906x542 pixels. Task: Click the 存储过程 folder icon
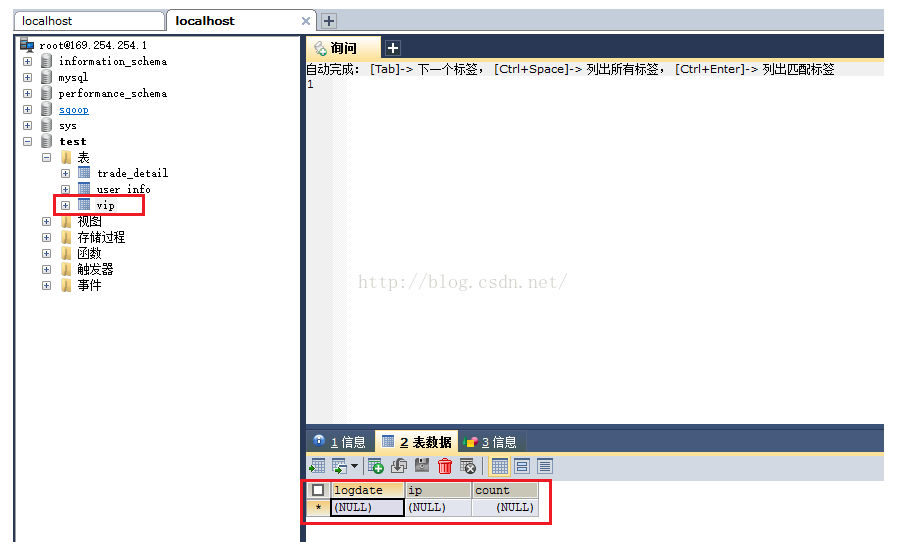click(x=66, y=237)
